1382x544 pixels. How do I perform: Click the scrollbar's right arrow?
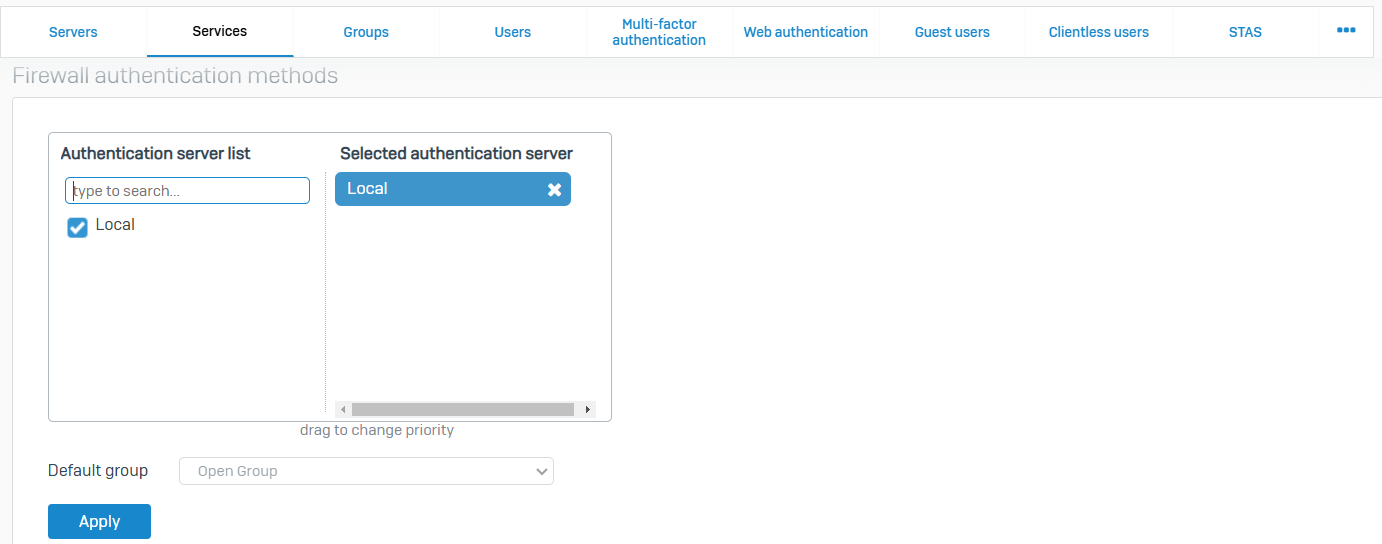[587, 409]
